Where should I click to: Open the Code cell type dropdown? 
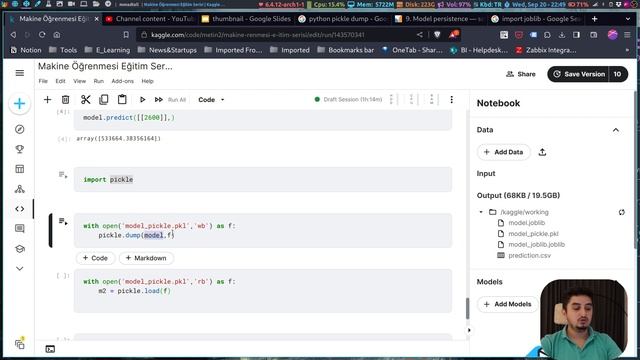coord(211,100)
